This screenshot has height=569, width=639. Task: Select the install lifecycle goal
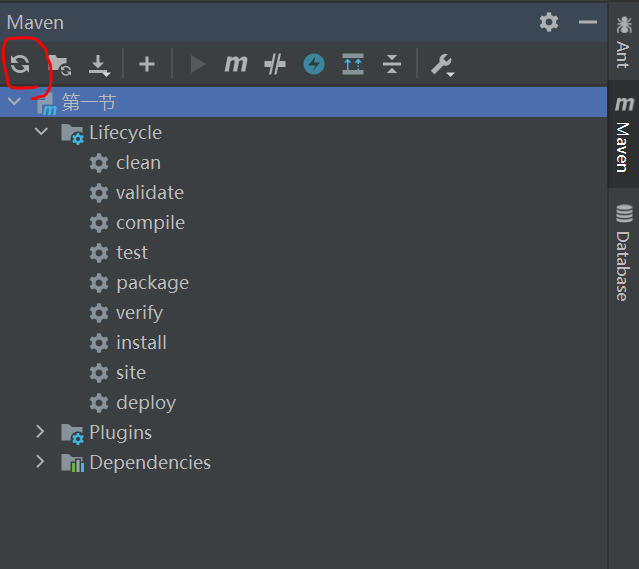(141, 342)
